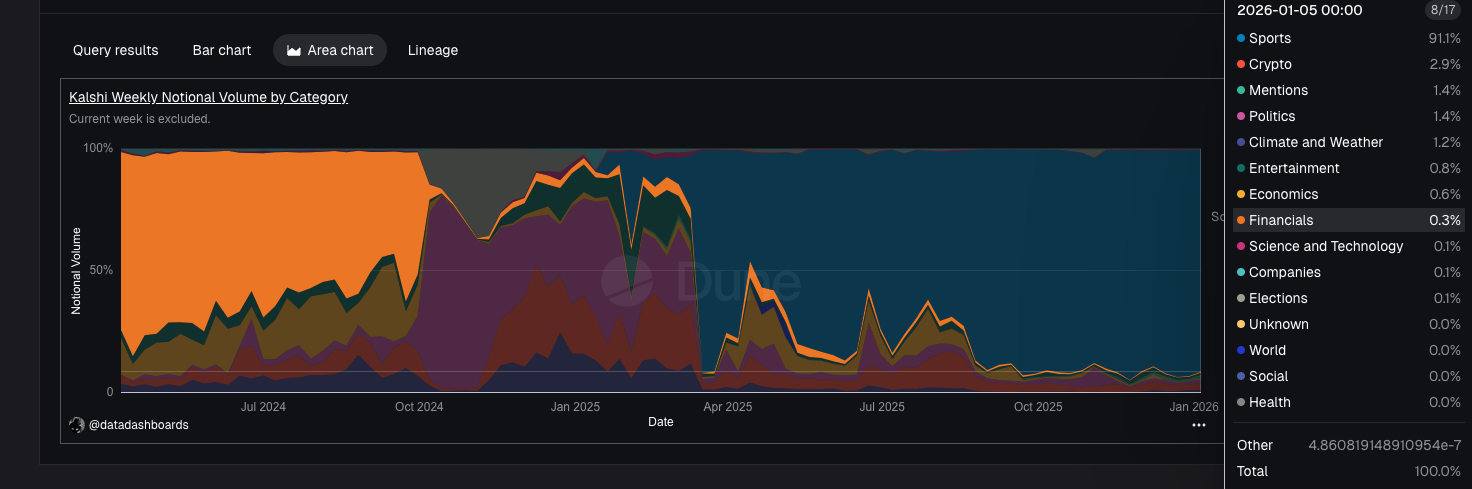Screen dimensions: 1472x489
Task: Open the three-dot chart options menu
Action: click(1199, 425)
